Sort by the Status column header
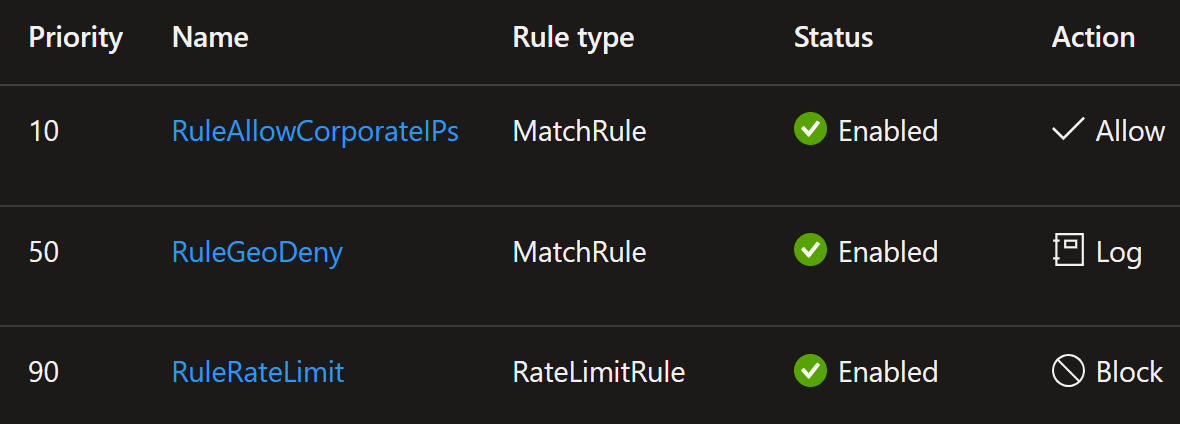 click(833, 37)
